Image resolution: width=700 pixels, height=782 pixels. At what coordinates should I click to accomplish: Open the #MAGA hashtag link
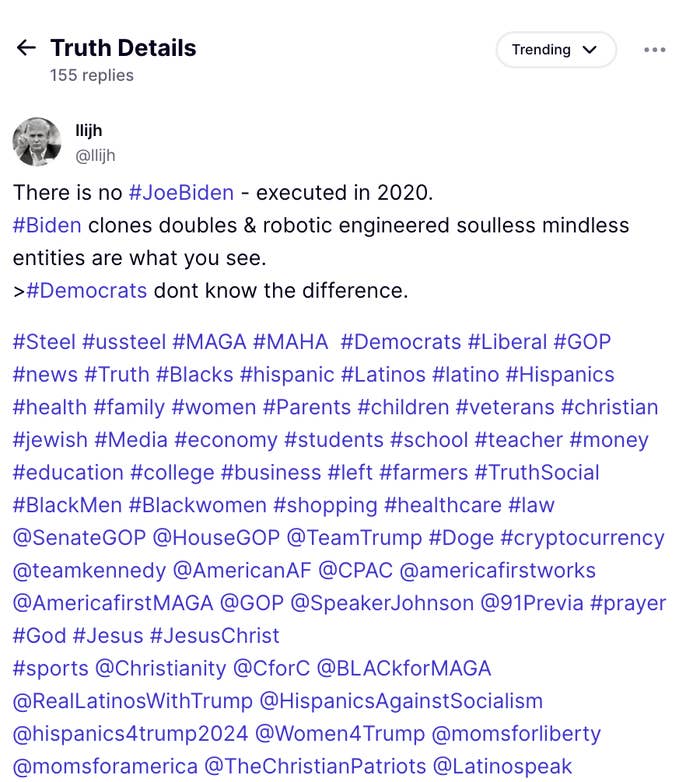coord(209,342)
